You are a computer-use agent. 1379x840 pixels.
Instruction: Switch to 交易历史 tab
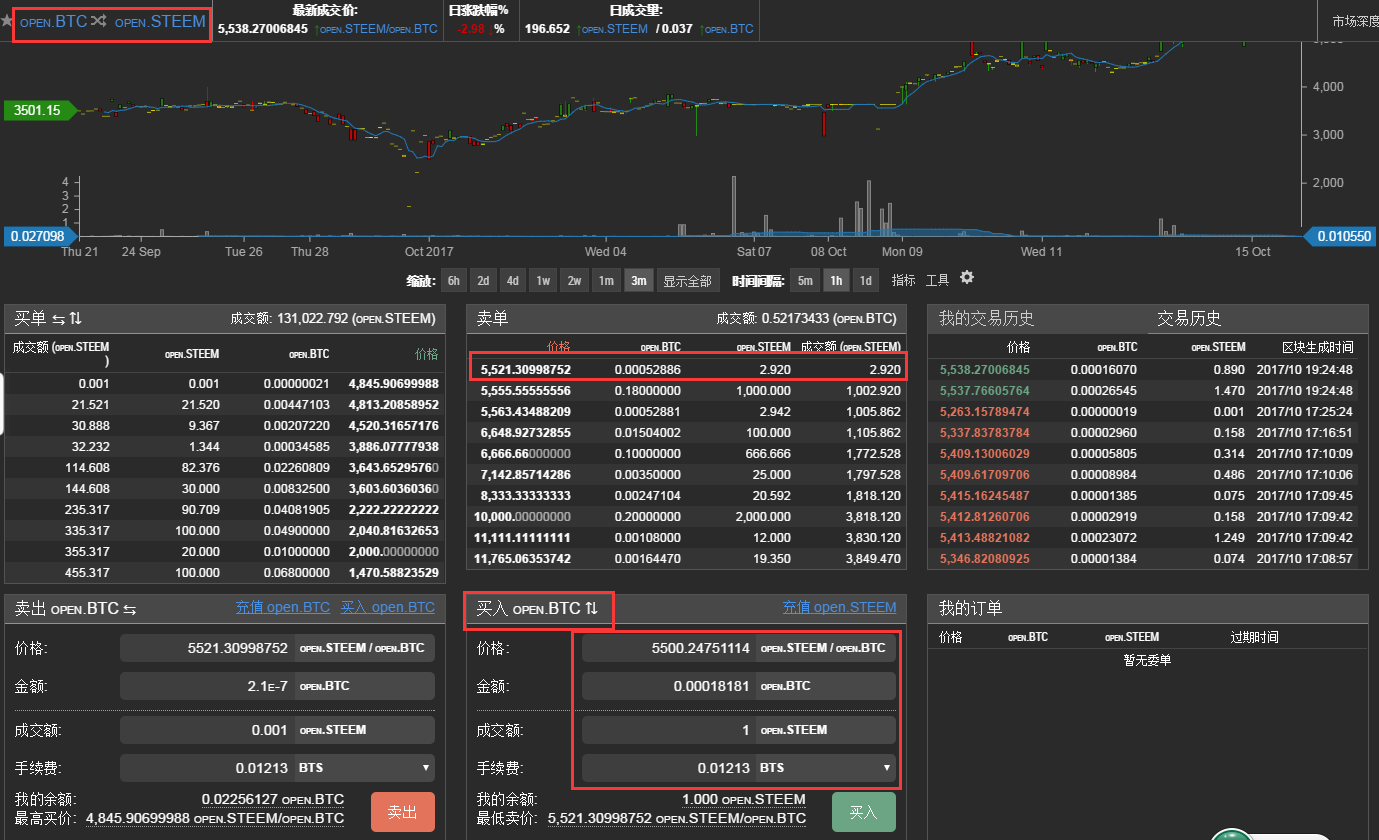tap(1189, 319)
